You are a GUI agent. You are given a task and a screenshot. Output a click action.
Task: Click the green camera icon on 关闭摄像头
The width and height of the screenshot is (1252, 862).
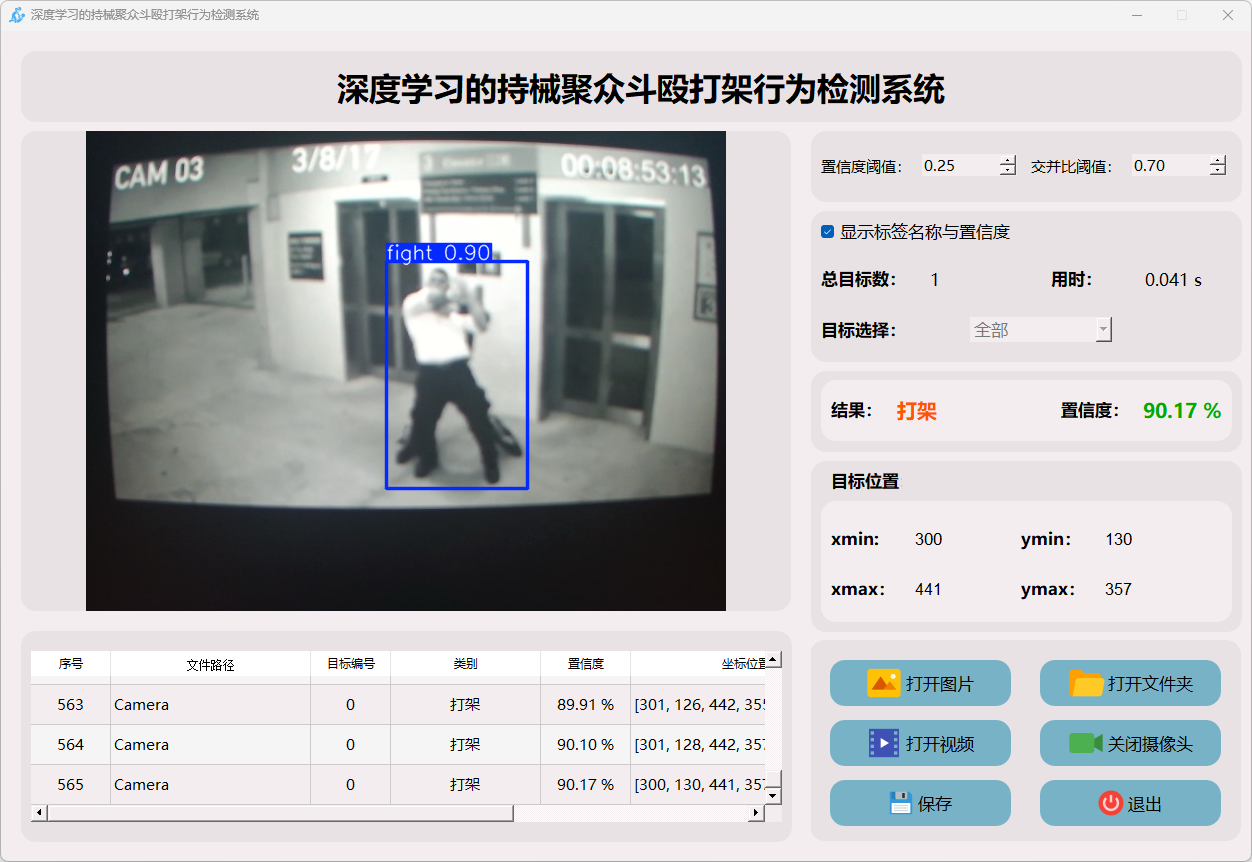point(1085,743)
